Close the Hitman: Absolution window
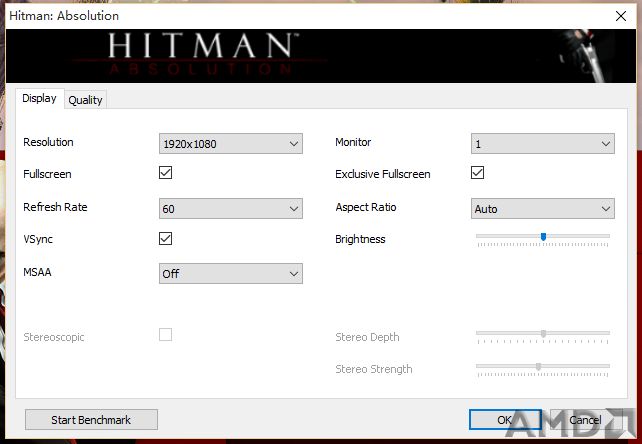 [x=621, y=16]
